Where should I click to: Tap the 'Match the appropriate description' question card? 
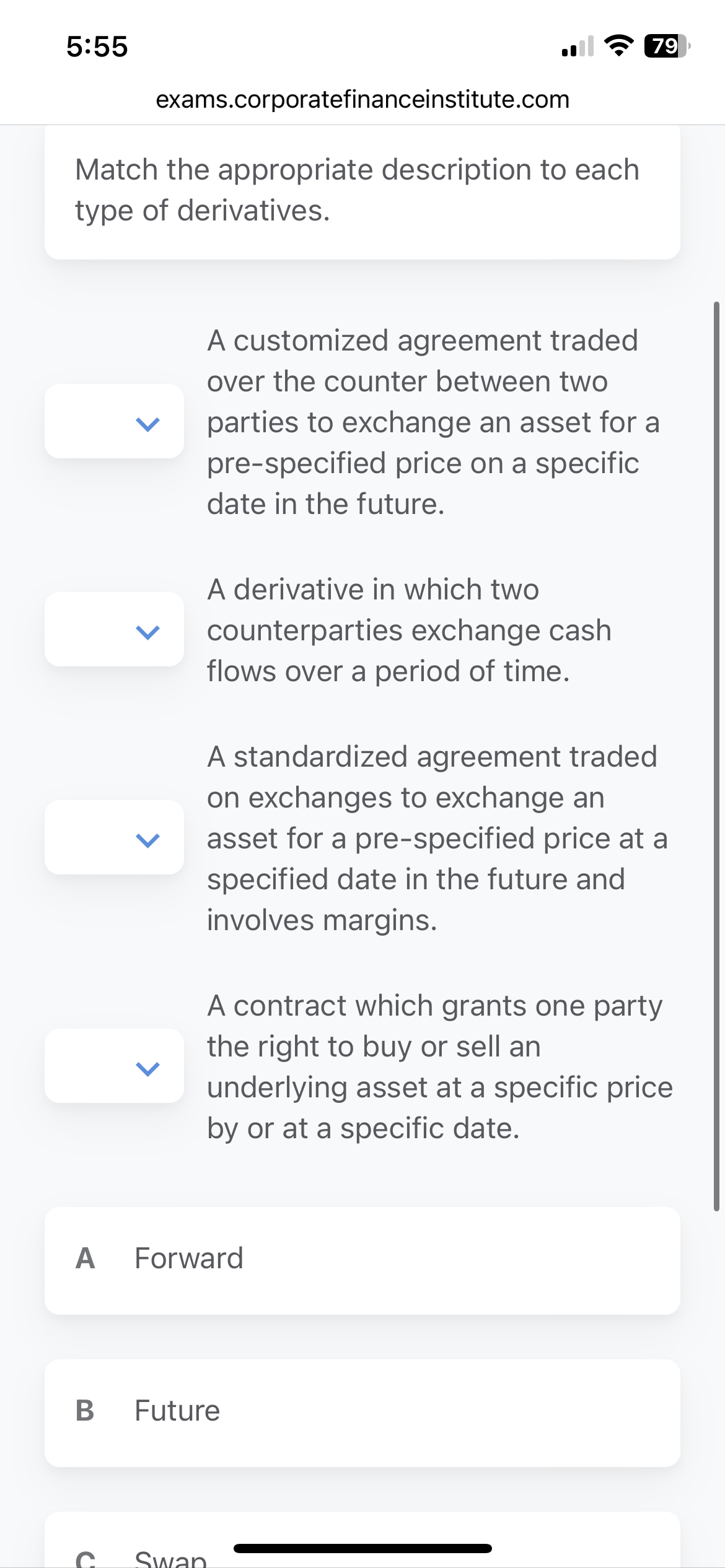362,191
